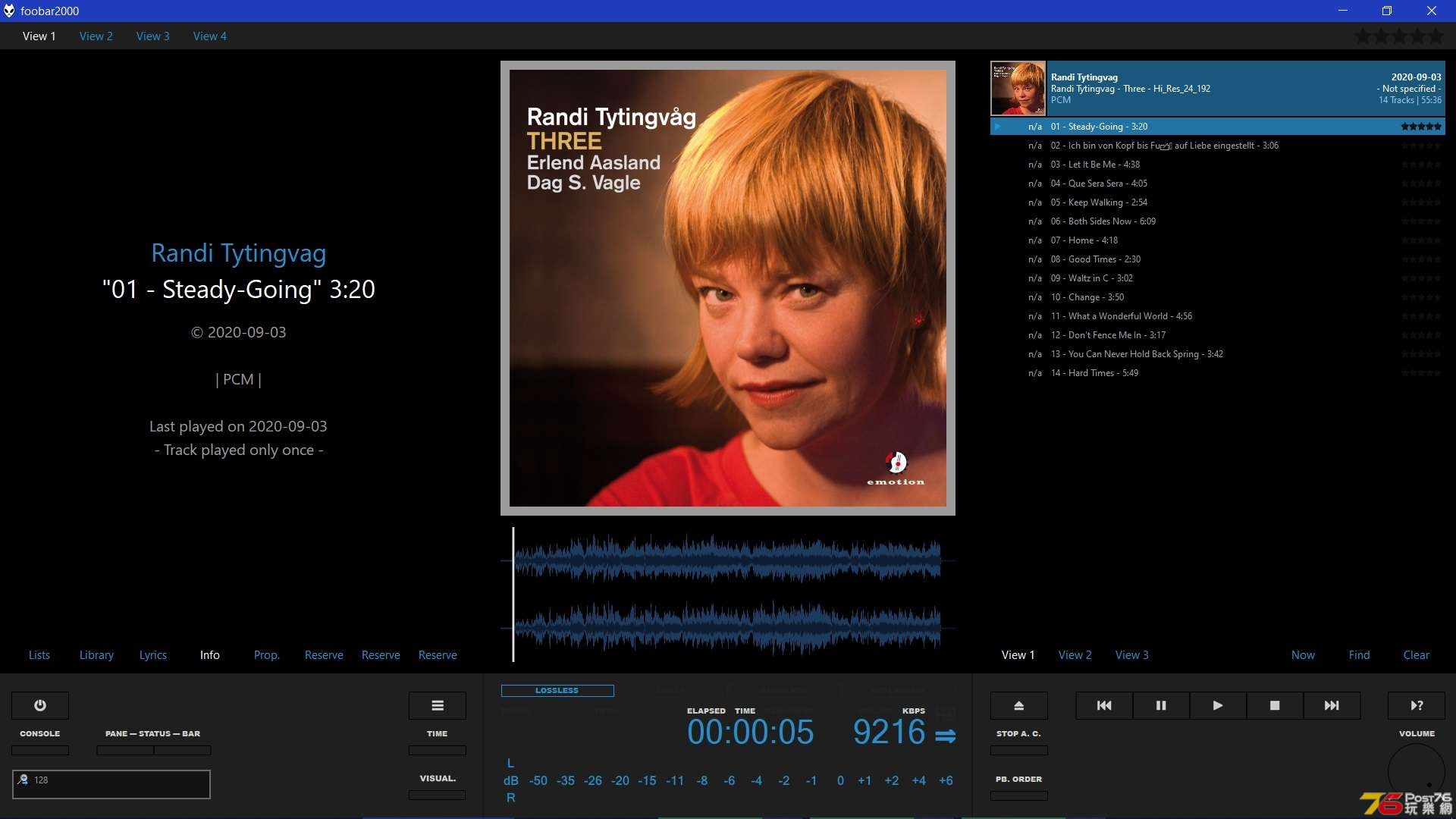1456x819 pixels.
Task: Select track 03 - Let It Be Me
Action: (x=1218, y=165)
